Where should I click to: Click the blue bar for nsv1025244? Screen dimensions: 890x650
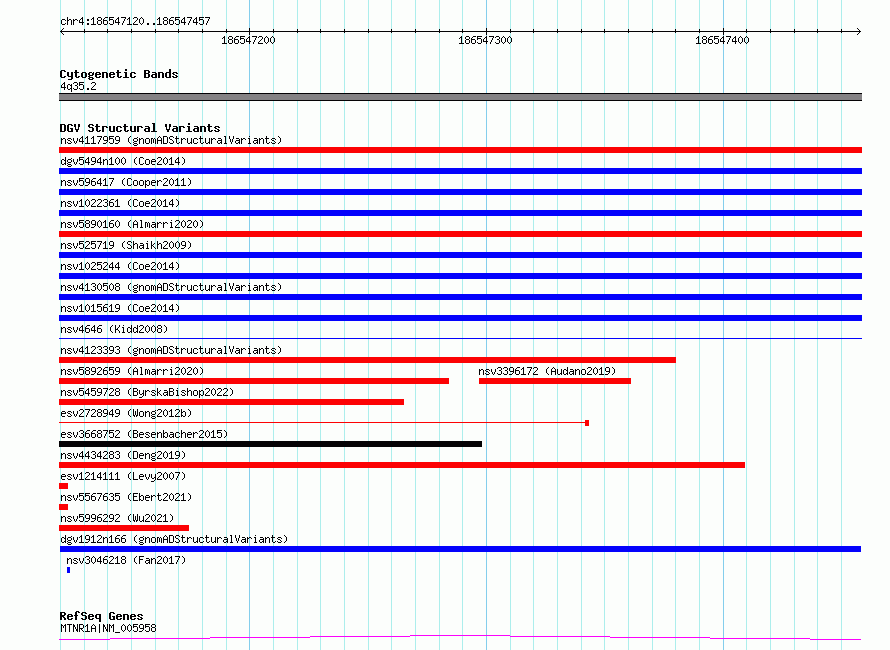coord(460,276)
